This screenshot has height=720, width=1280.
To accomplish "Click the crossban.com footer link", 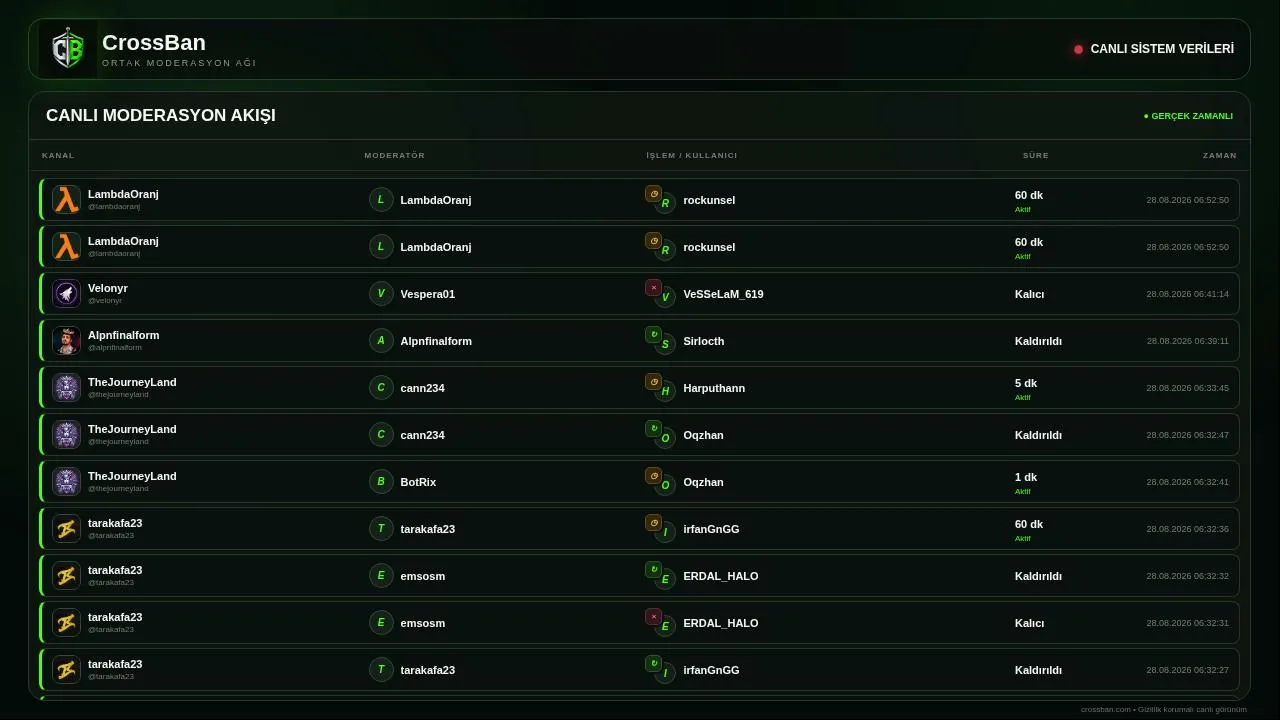I will (x=1105, y=709).
